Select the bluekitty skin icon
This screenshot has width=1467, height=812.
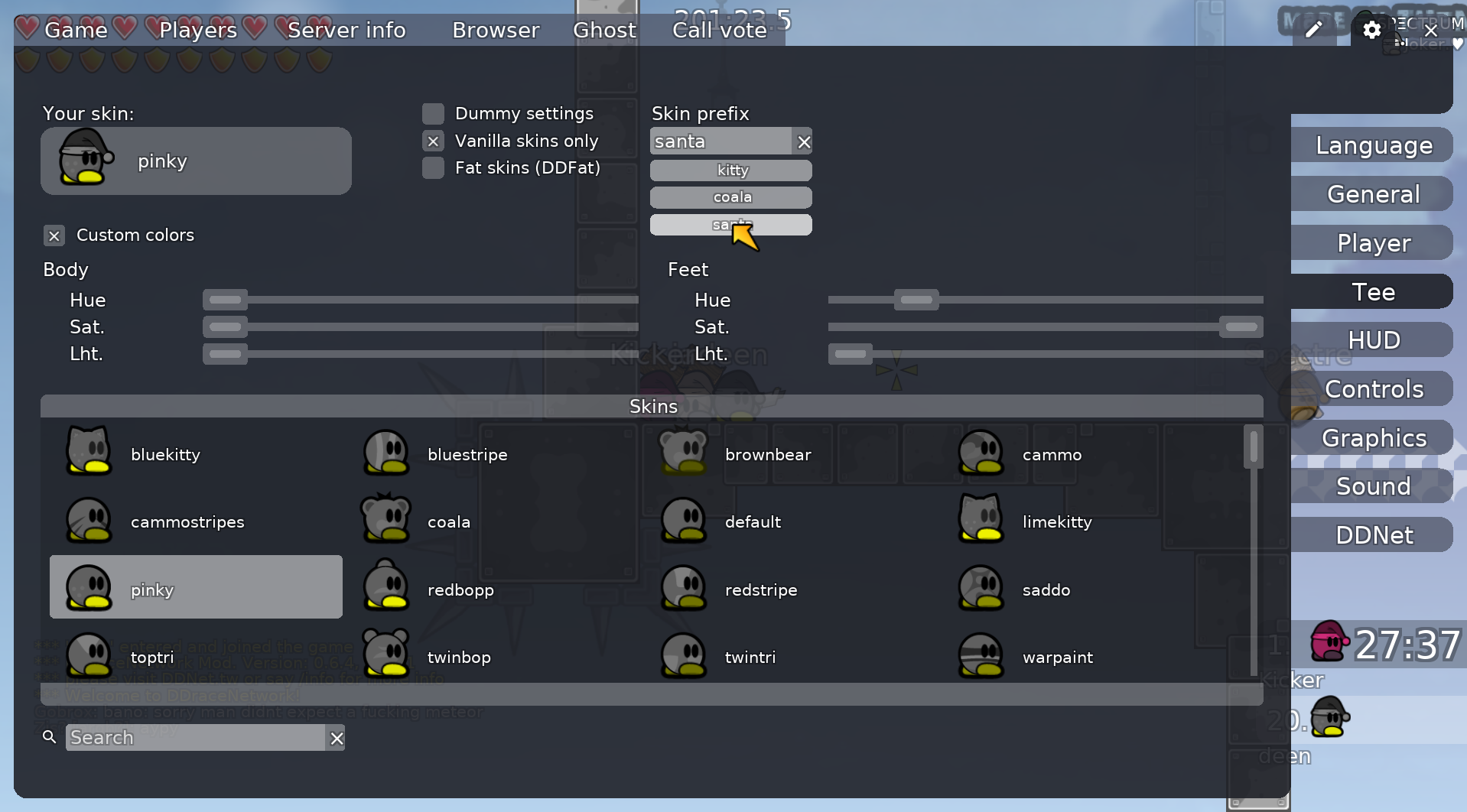point(88,453)
